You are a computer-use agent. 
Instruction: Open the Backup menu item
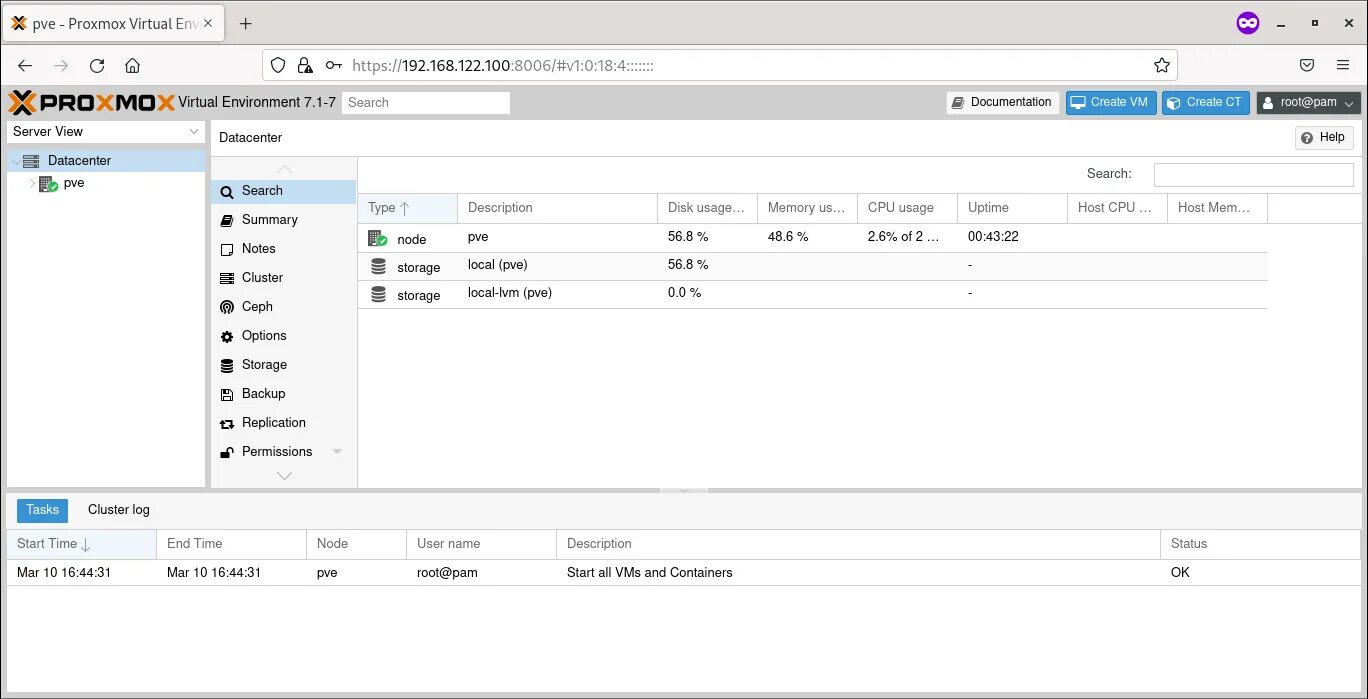coord(283,394)
